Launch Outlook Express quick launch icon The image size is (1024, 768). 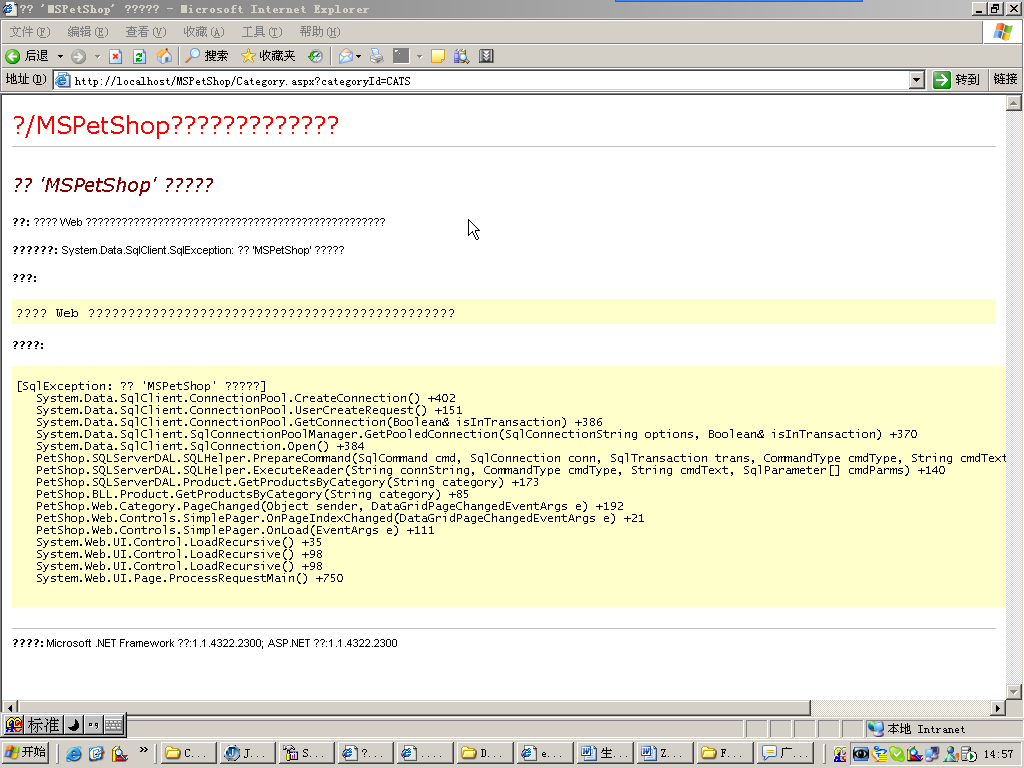pyautogui.click(x=97, y=754)
